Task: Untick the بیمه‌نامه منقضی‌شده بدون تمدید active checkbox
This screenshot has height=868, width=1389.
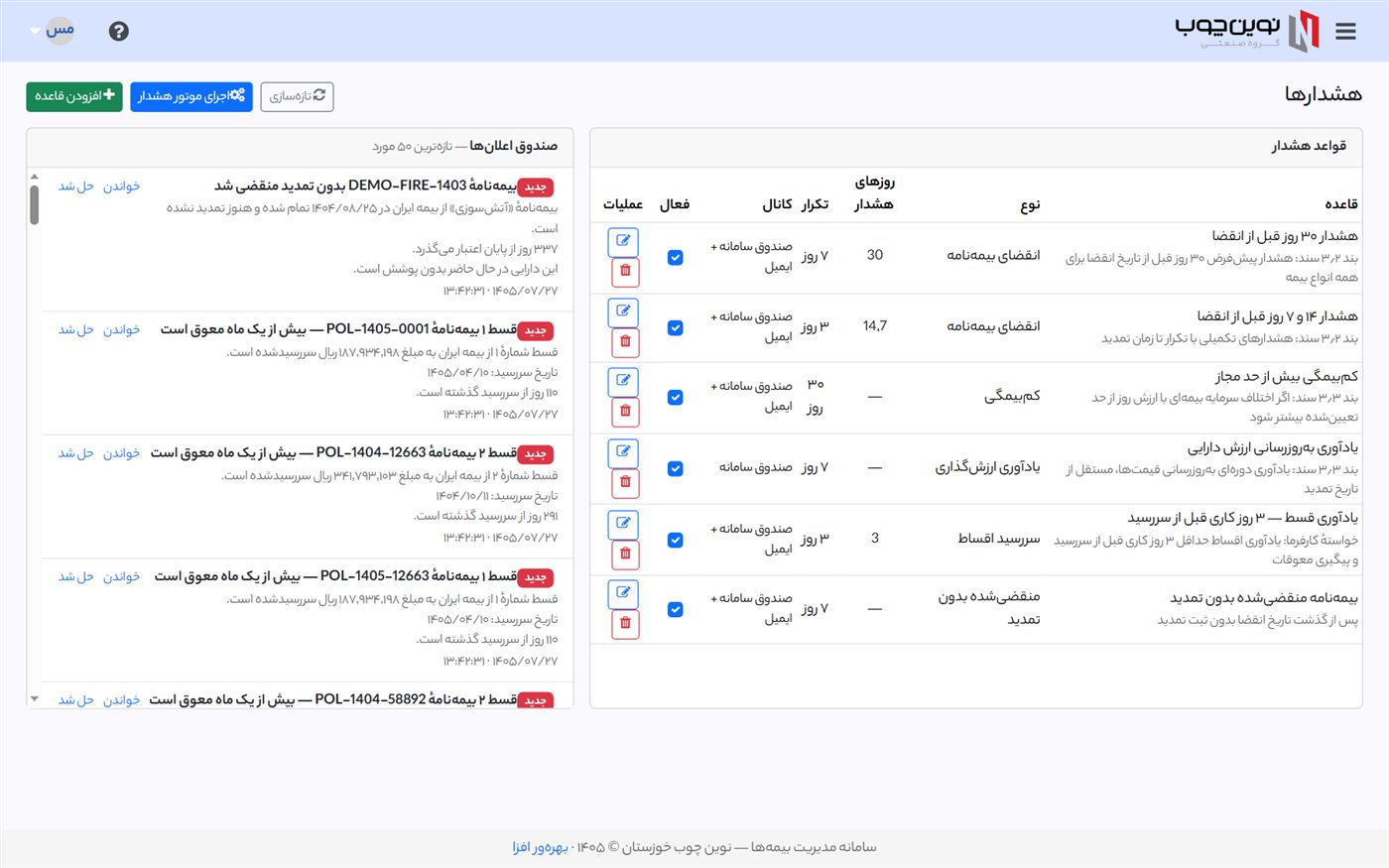Action: [676, 609]
